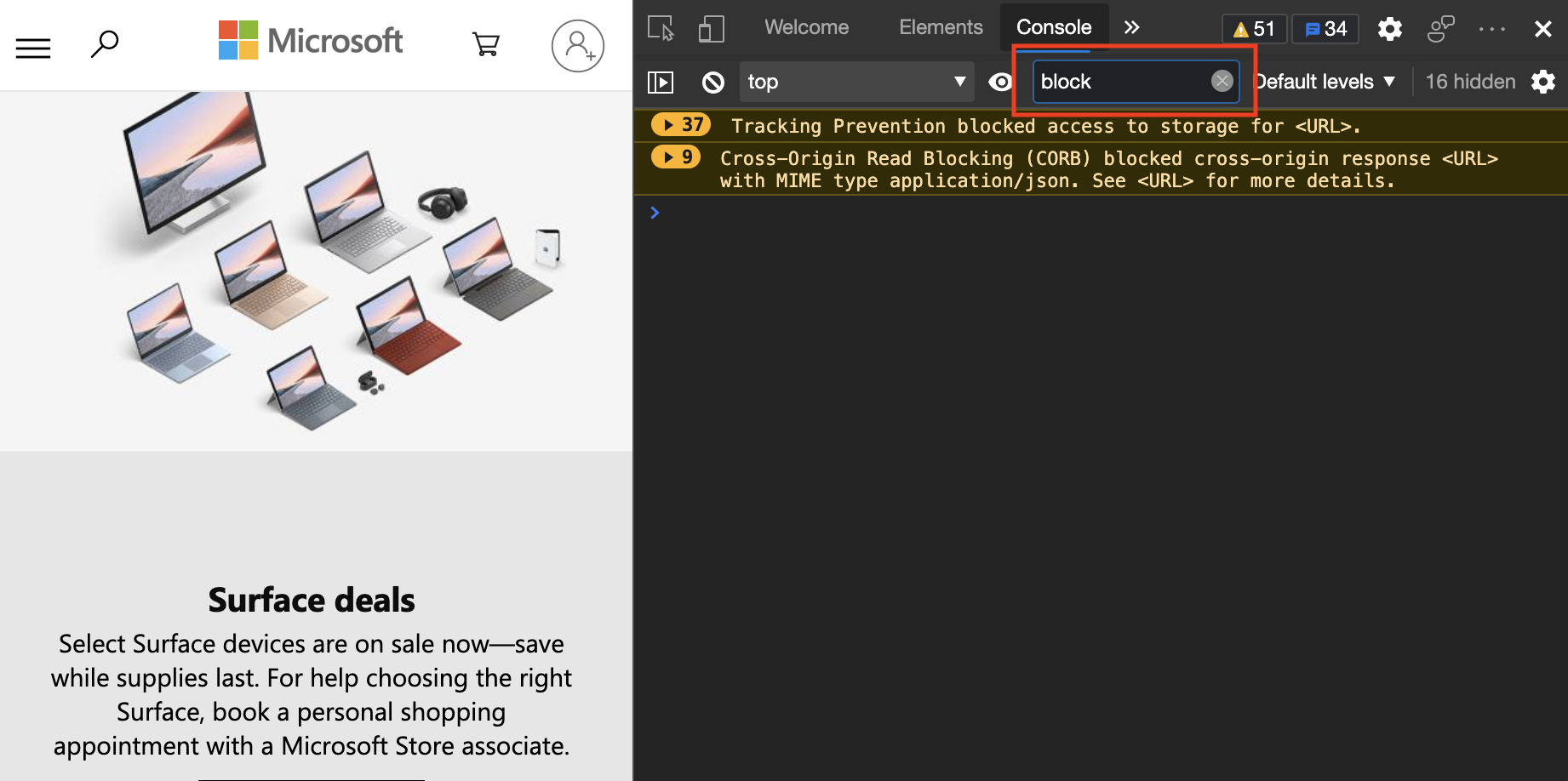The width and height of the screenshot is (1568, 781).
Task: Clear the console messages
Action: point(713,82)
